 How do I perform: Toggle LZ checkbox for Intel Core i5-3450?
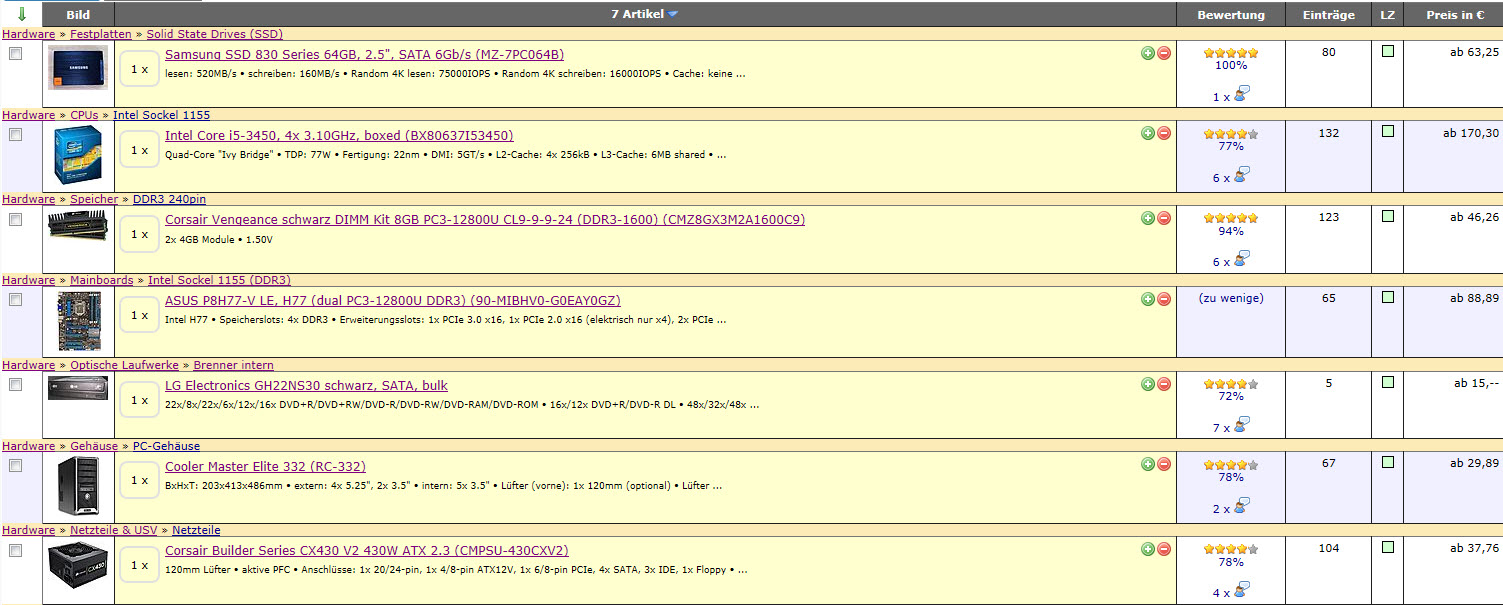coord(1387,131)
